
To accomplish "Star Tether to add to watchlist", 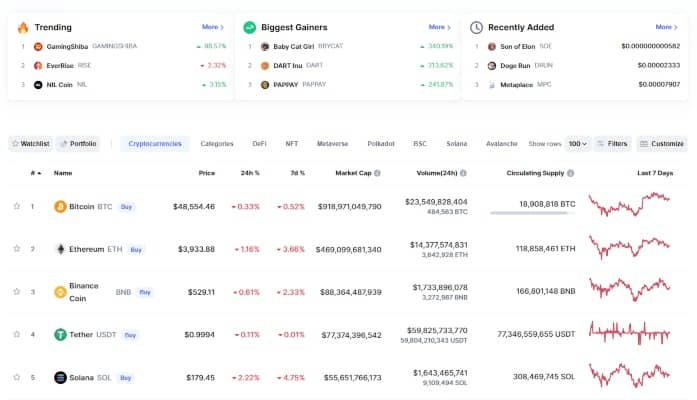I will coord(17,334).
